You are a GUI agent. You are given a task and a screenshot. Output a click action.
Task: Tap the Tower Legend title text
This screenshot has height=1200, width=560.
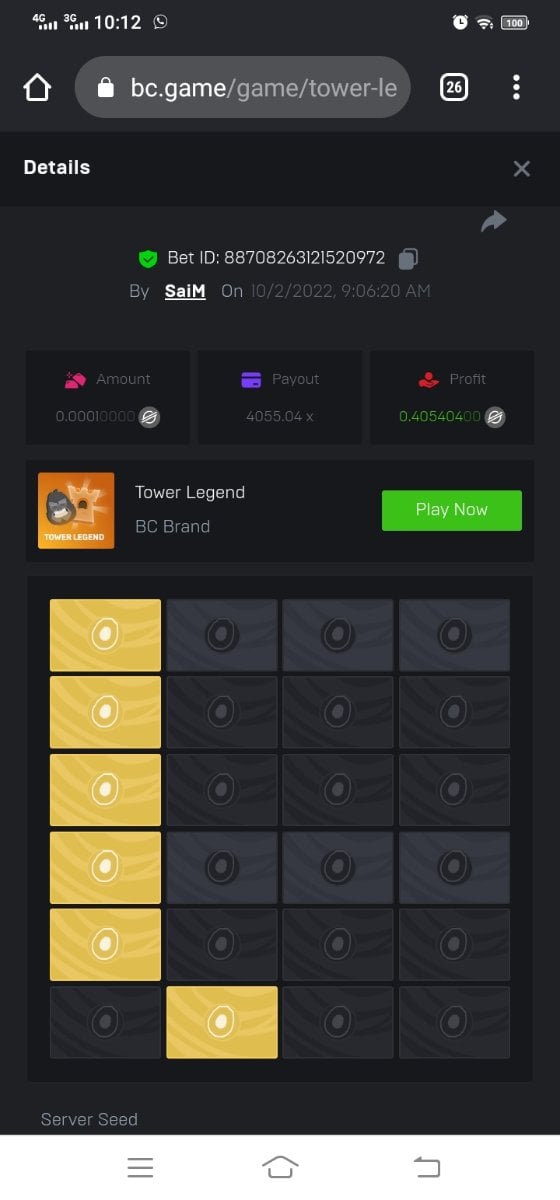click(190, 492)
